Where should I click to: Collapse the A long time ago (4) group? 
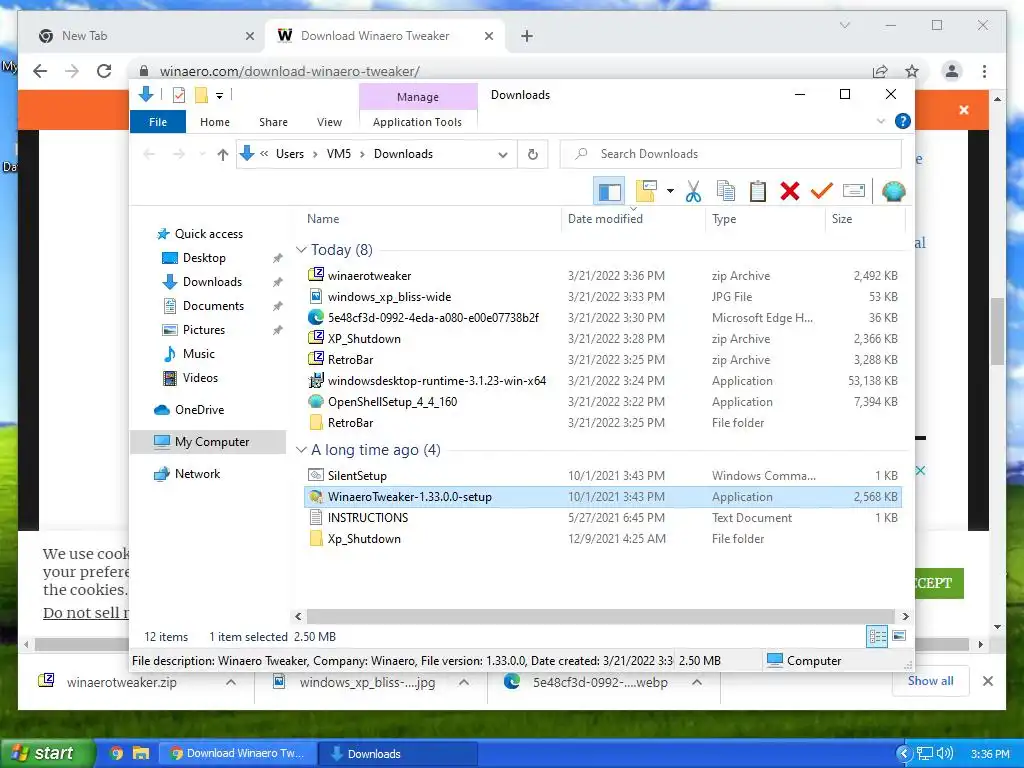[x=301, y=450]
